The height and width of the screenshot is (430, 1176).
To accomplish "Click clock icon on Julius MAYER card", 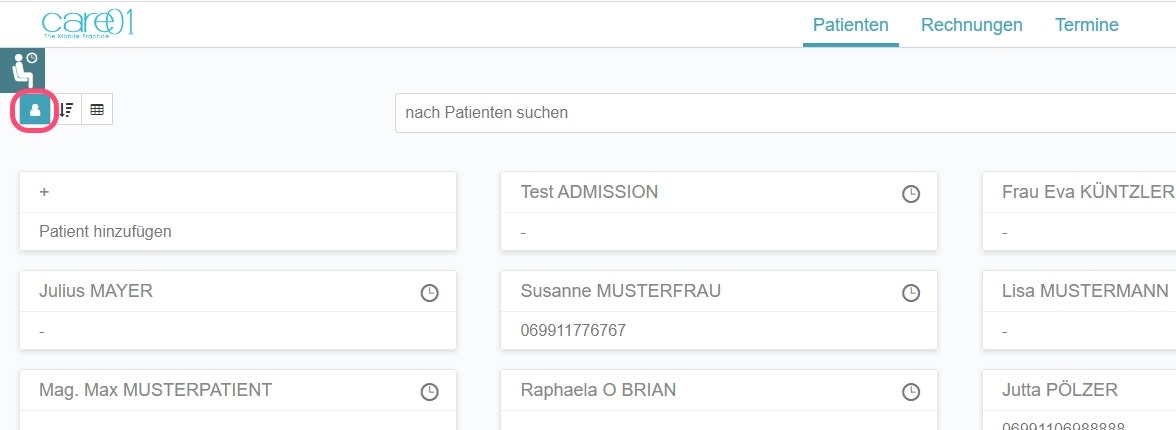I will (429, 293).
